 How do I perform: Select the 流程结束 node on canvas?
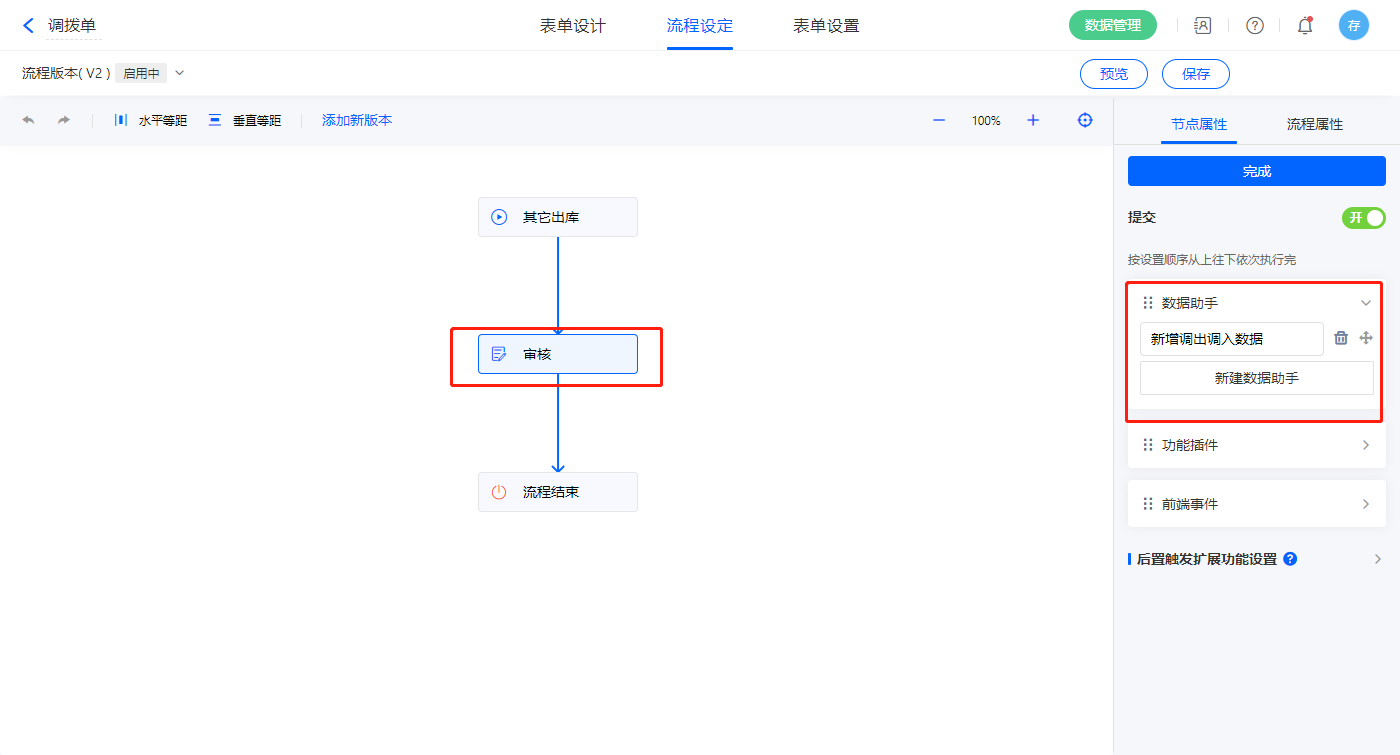point(557,492)
